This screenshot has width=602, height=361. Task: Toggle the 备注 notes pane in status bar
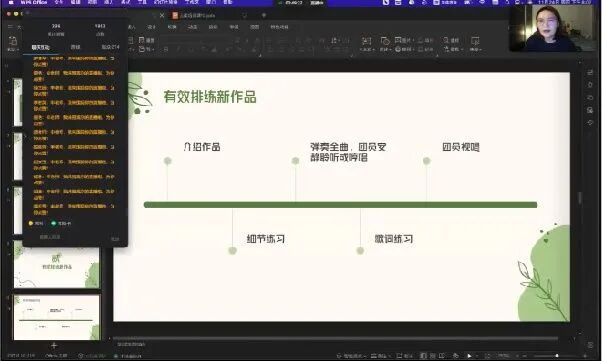(x=380, y=356)
